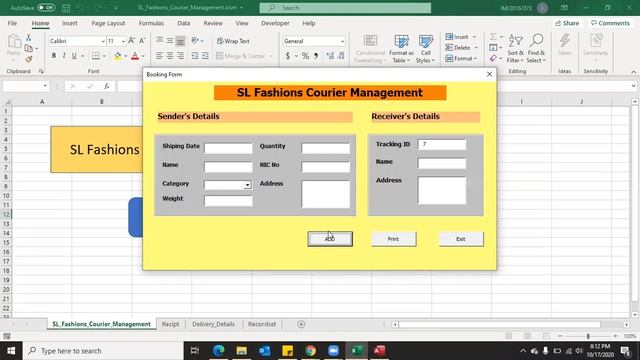The width and height of the screenshot is (640, 360).
Task: Open the General number format dropdown
Action: (x=342, y=41)
